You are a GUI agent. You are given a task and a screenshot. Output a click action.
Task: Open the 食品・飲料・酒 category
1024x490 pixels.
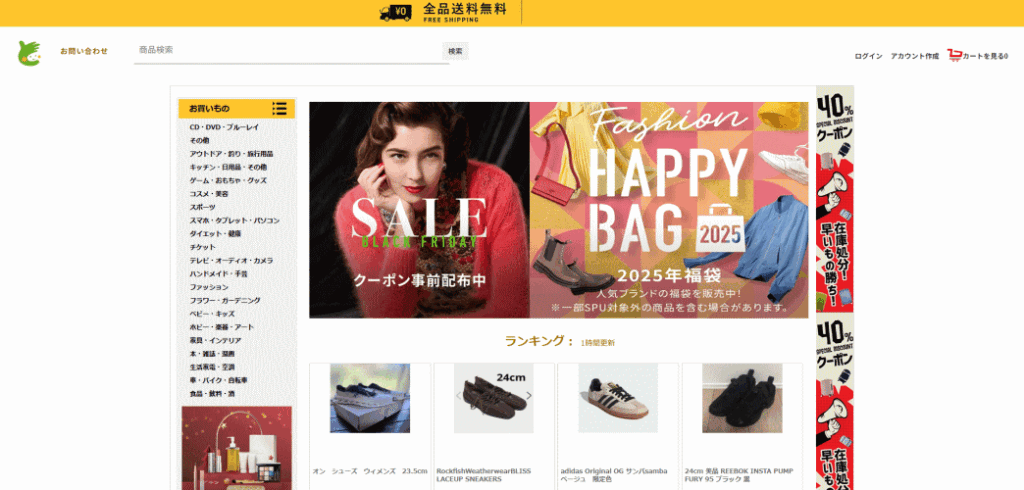213,394
